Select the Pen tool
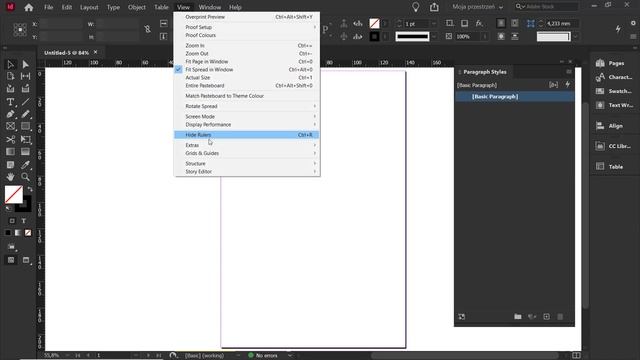Image resolution: width=640 pixels, height=360 pixels. coord(11,114)
